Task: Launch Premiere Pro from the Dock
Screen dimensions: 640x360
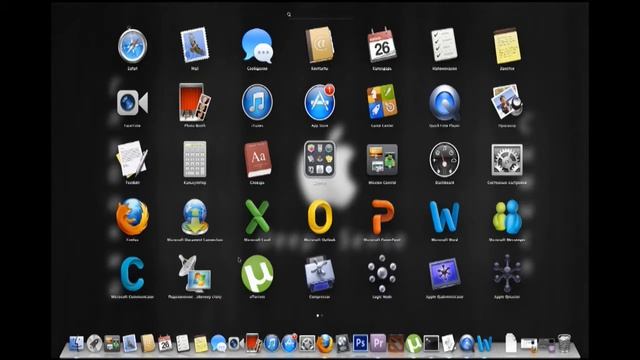Action: (378, 343)
